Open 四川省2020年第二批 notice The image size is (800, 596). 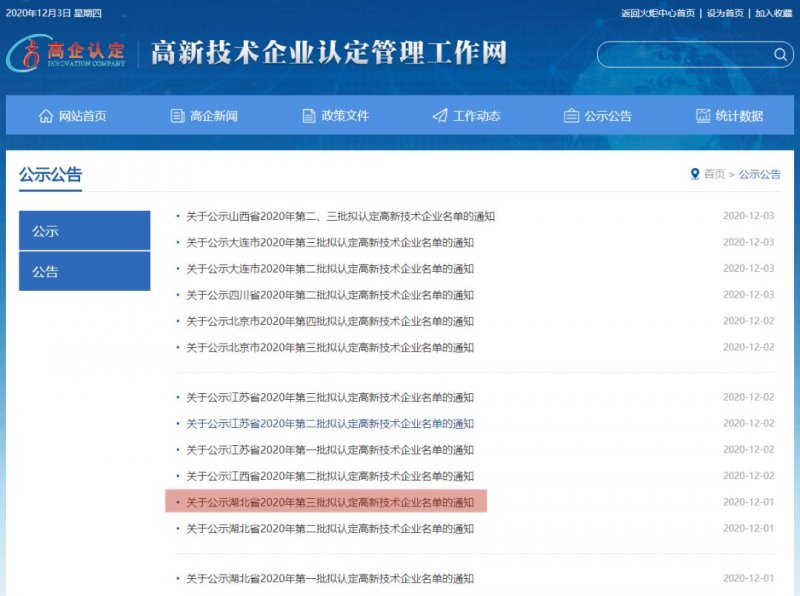330,295
